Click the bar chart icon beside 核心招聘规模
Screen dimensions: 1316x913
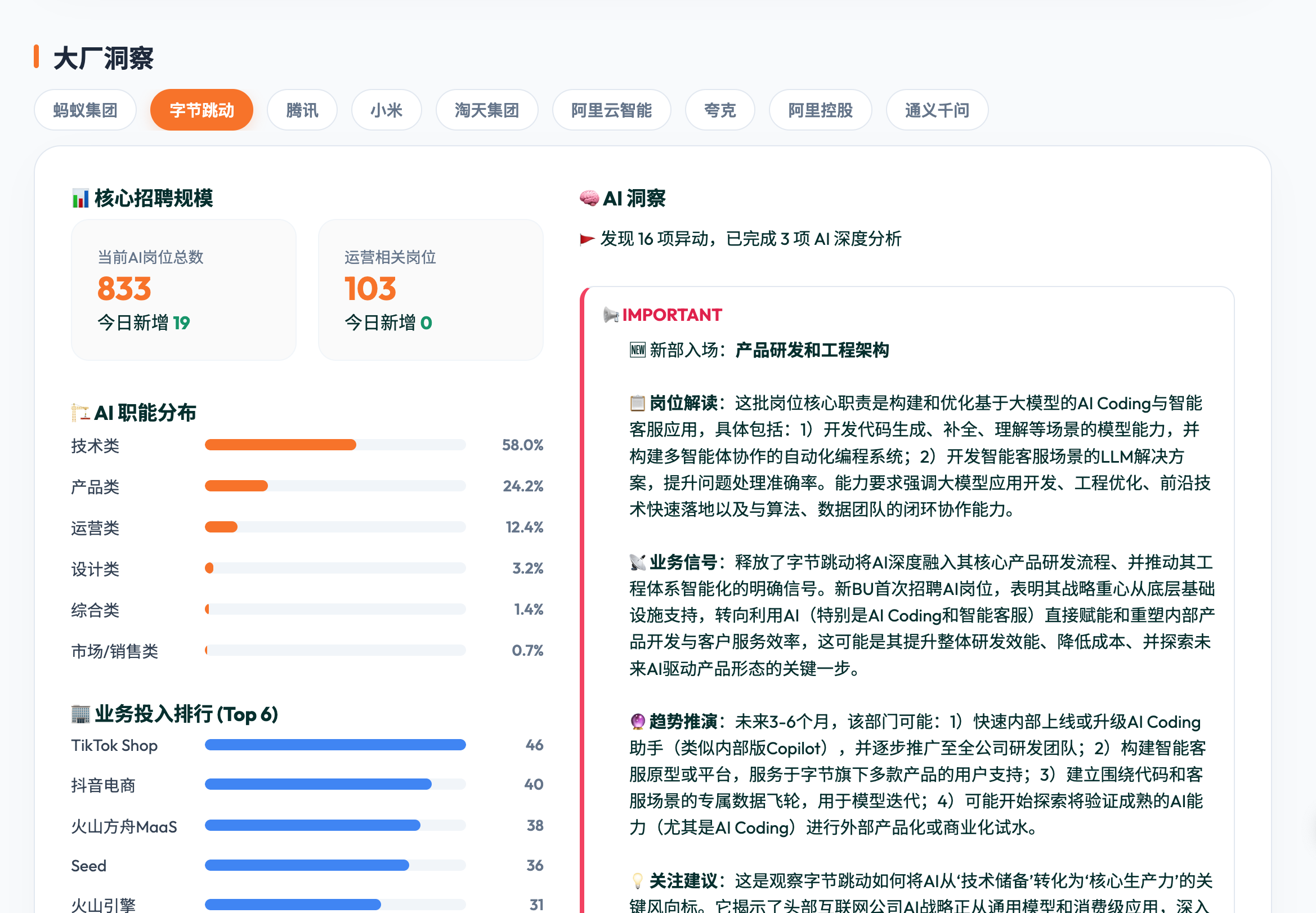tap(80, 199)
